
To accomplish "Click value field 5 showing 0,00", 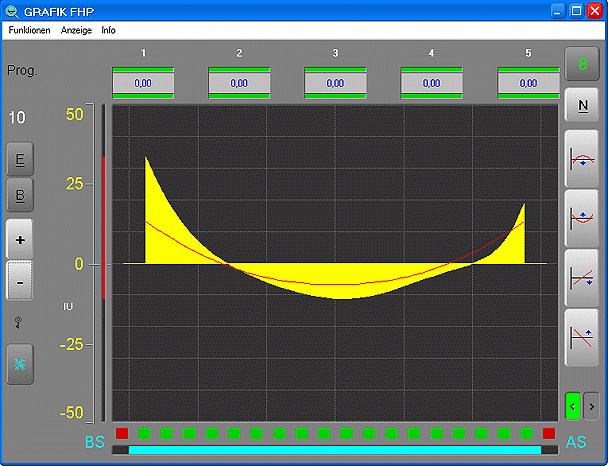I will (x=528, y=83).
